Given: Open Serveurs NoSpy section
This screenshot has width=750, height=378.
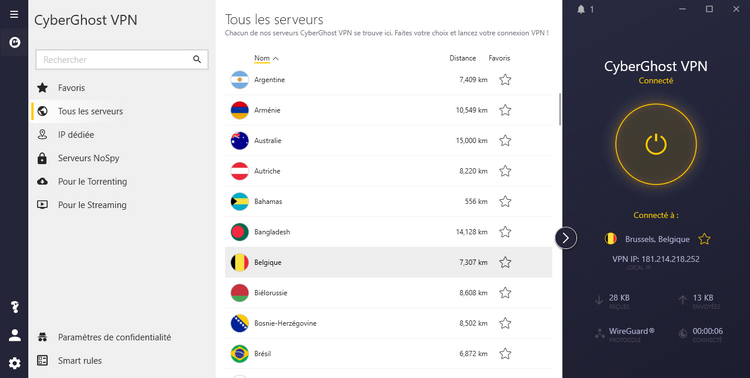Looking at the screenshot, I should [x=88, y=158].
